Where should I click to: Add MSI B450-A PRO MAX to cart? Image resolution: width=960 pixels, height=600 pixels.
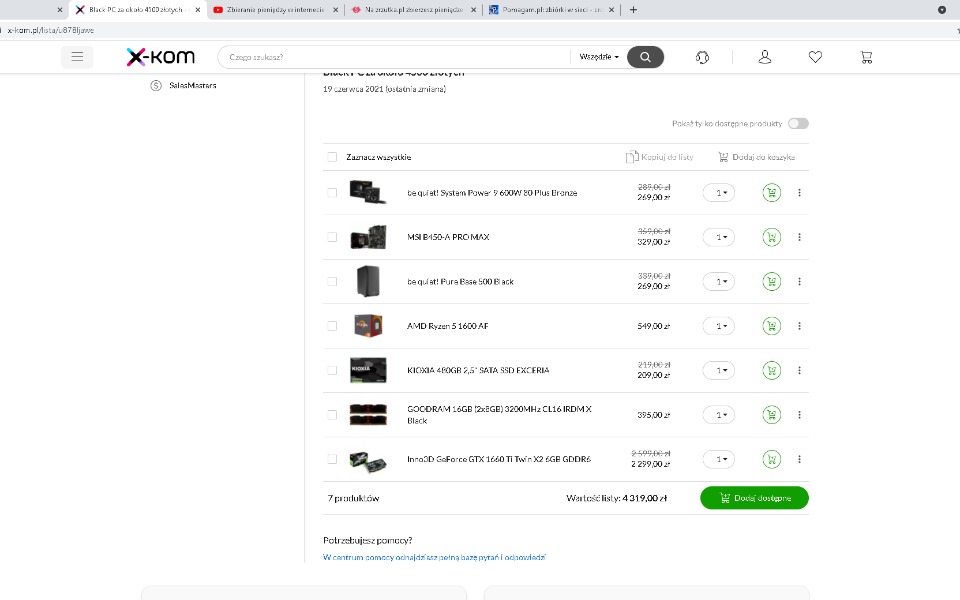[771, 237]
